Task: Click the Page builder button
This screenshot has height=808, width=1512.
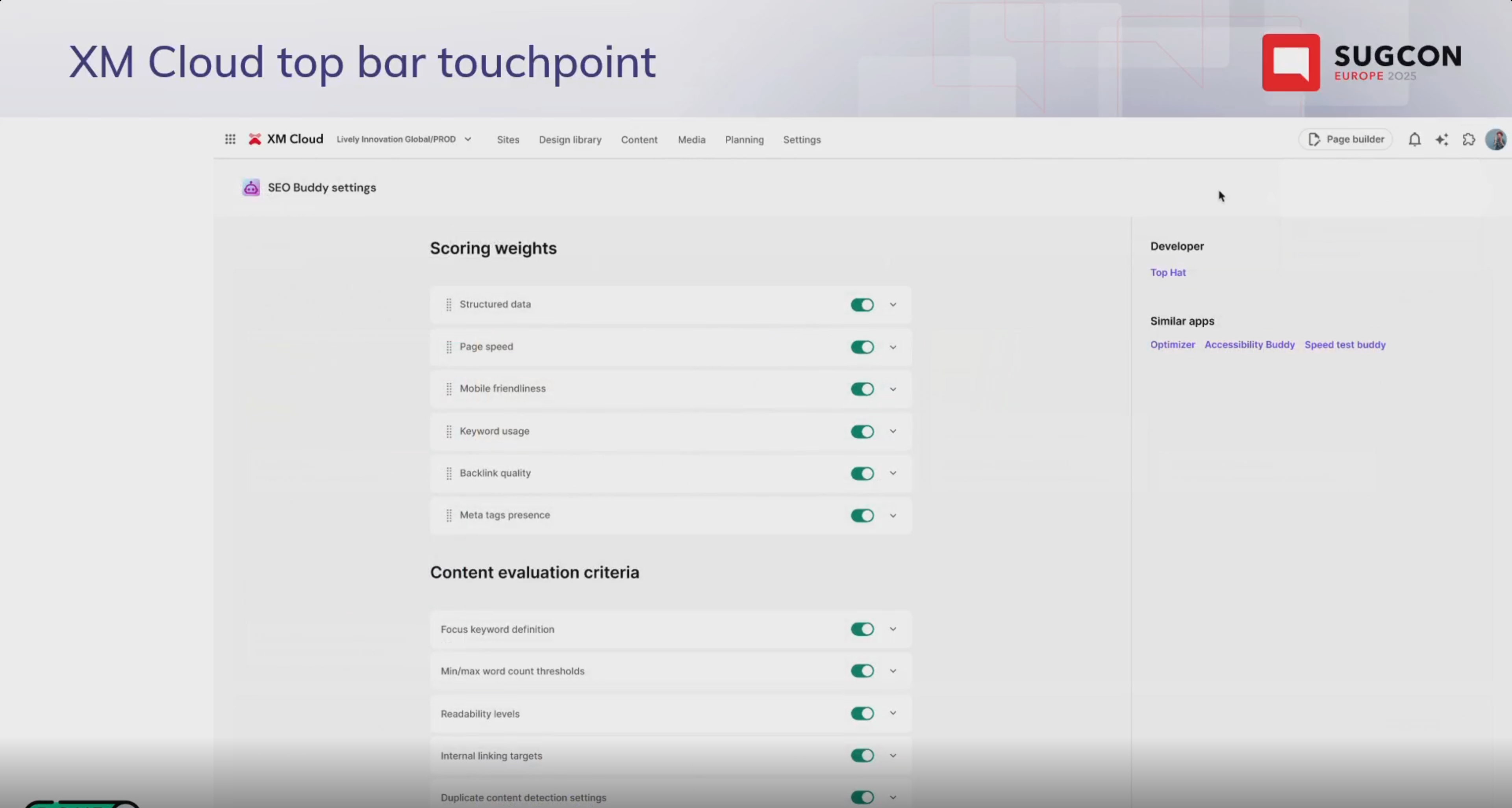Action: click(1346, 140)
